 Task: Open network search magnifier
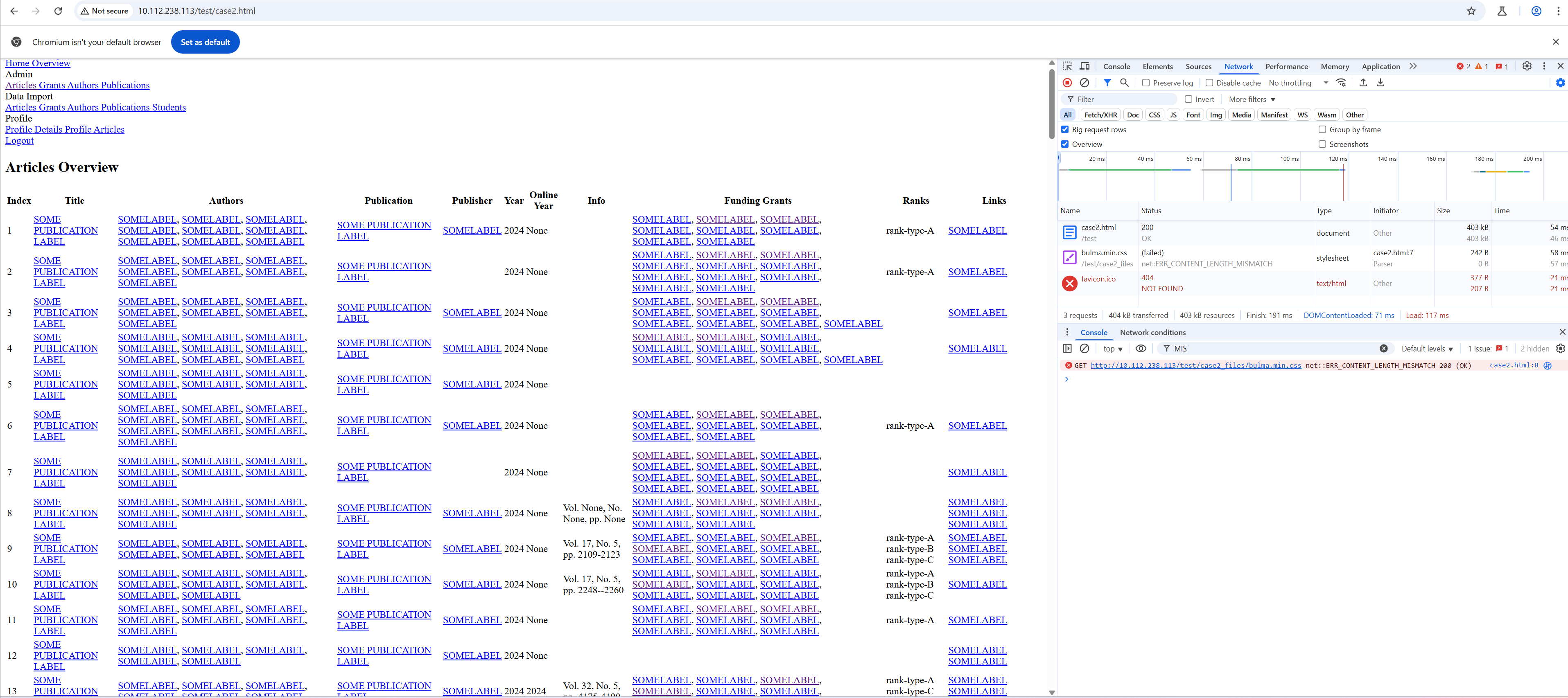1124,83
